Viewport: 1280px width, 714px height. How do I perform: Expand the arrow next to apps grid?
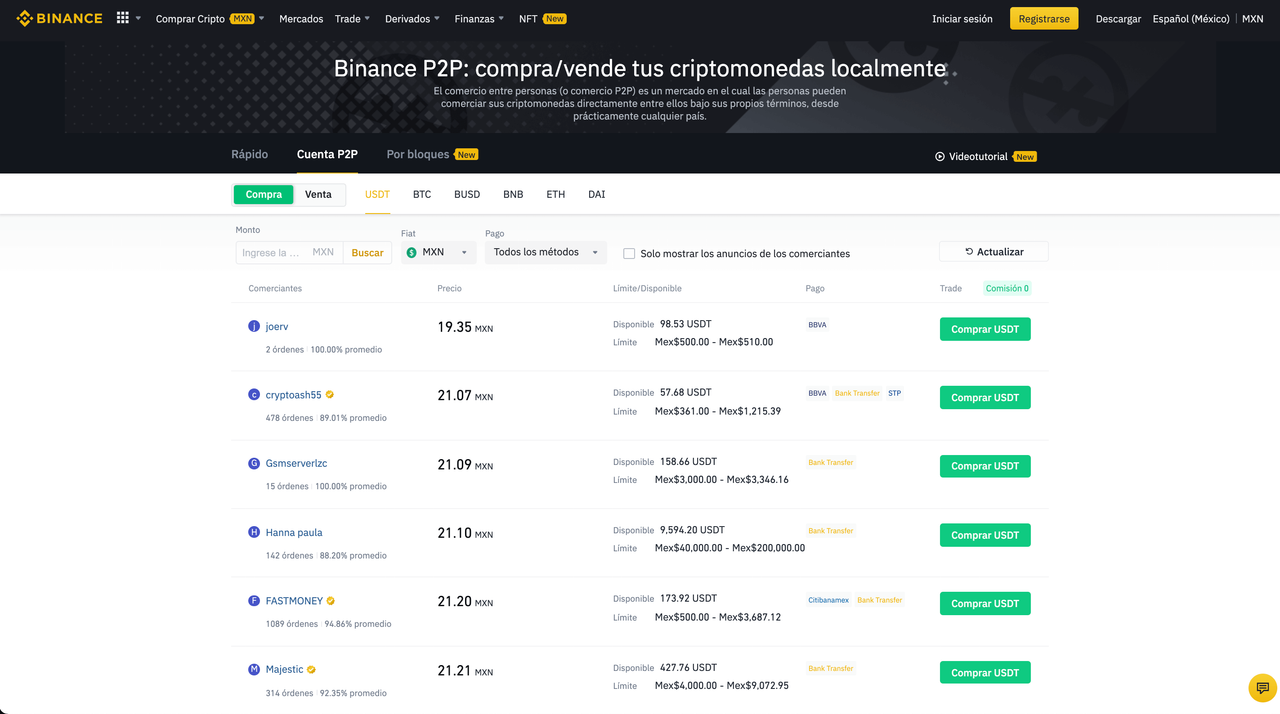pos(139,18)
